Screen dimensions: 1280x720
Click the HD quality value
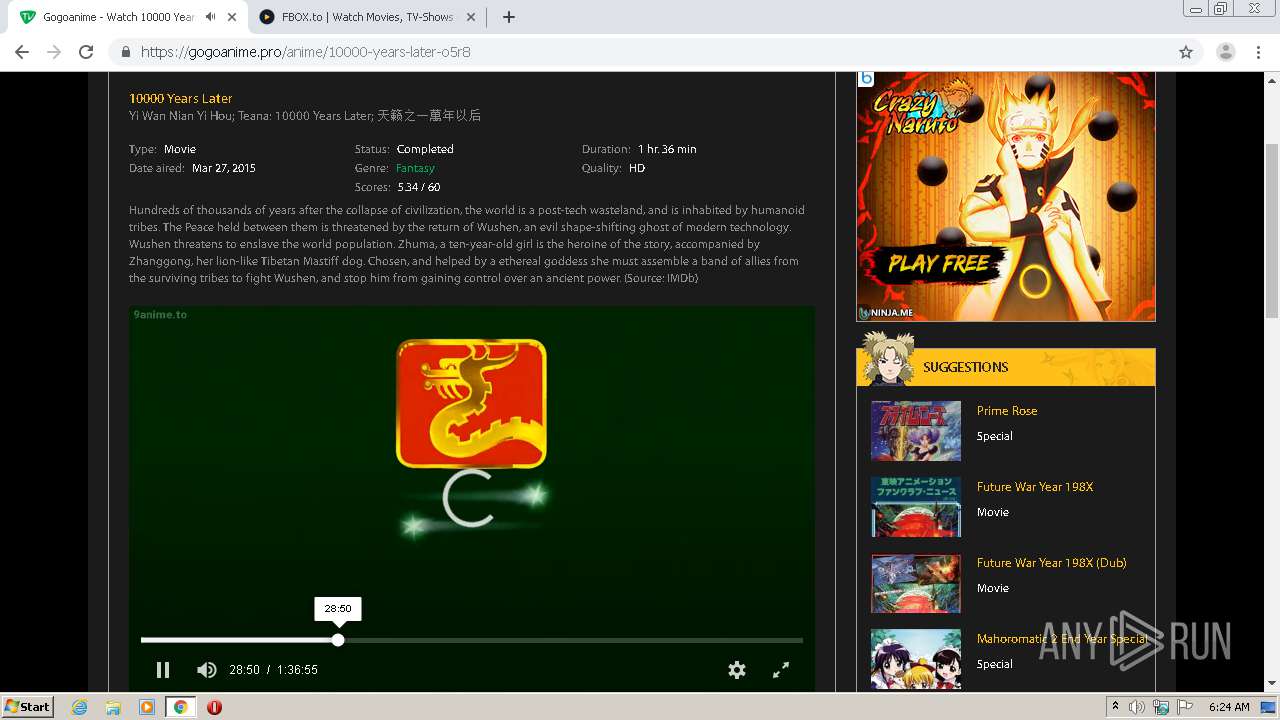pyautogui.click(x=637, y=168)
